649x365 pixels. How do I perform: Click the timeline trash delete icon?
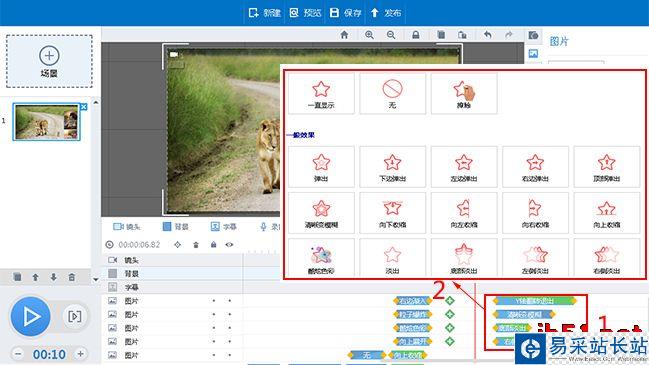click(196, 245)
